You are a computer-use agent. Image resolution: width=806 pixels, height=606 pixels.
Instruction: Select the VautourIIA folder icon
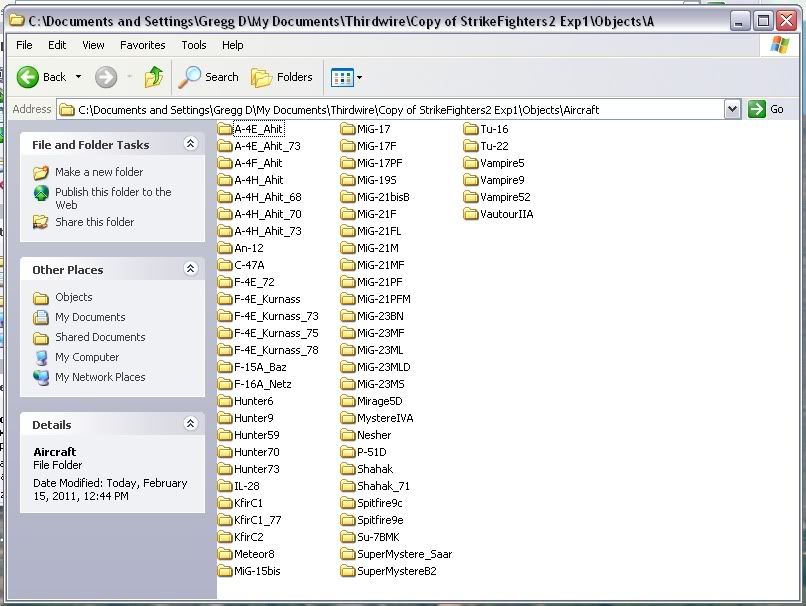tap(471, 214)
